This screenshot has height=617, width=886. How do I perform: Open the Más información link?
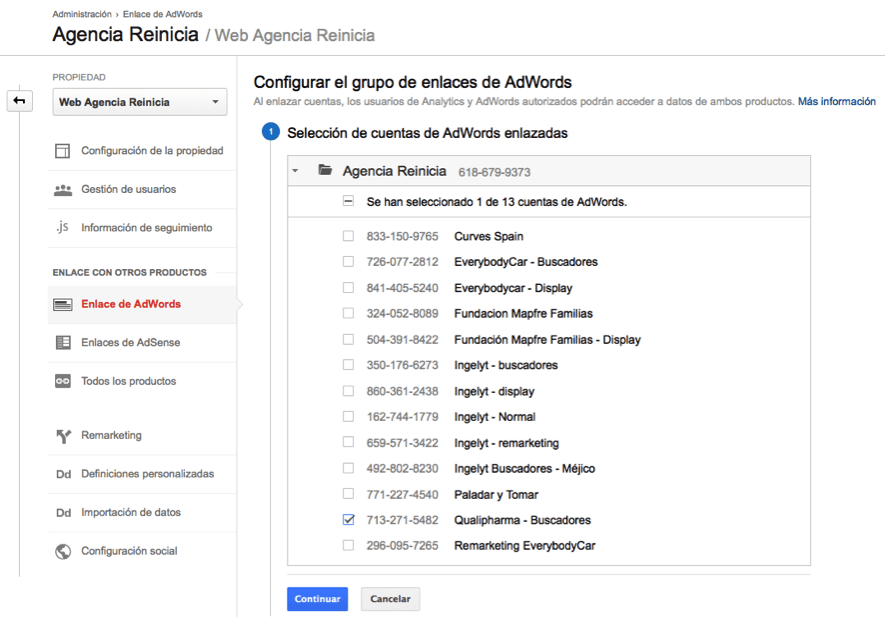click(x=836, y=101)
